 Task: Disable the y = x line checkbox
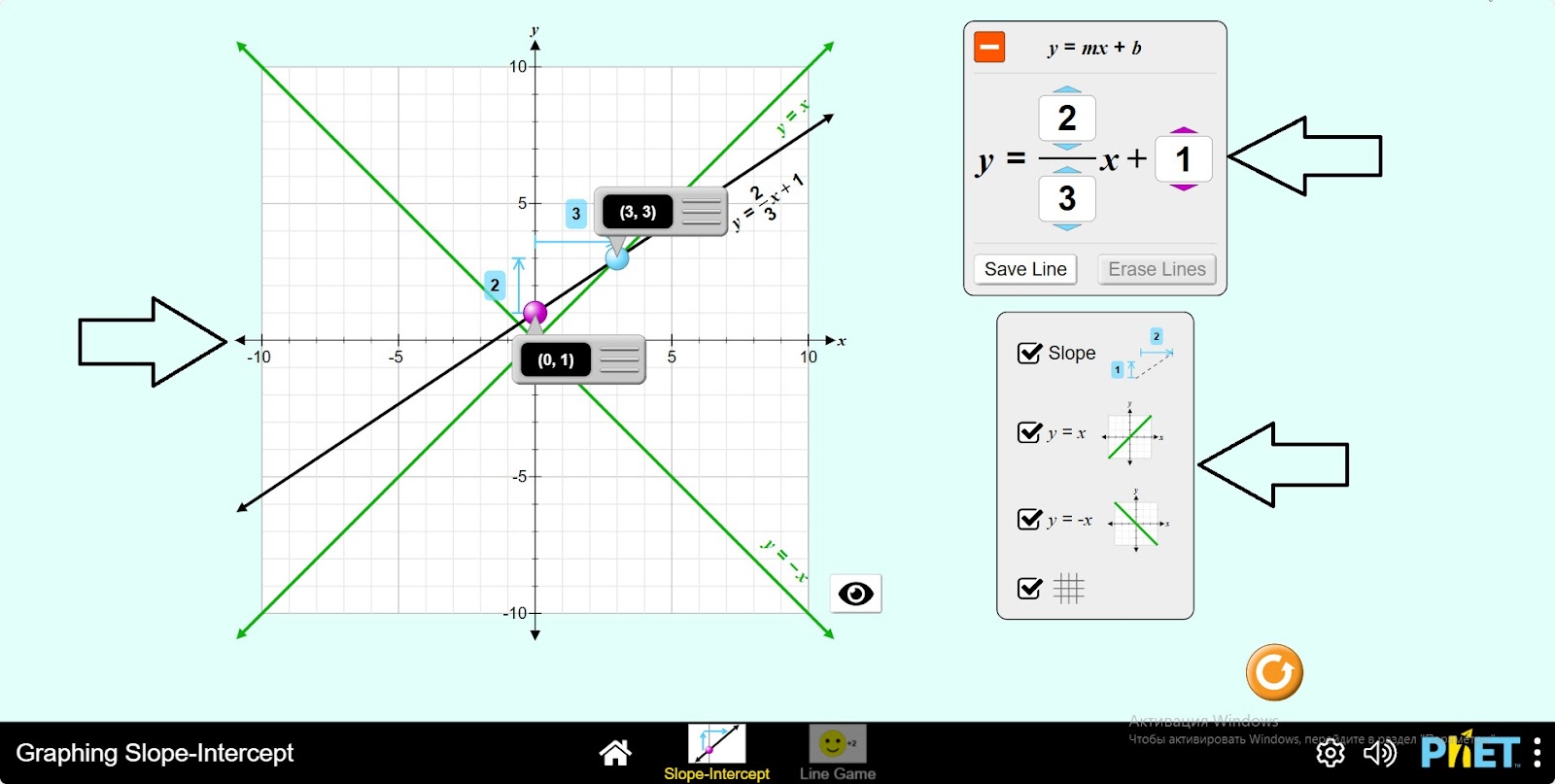click(1029, 432)
